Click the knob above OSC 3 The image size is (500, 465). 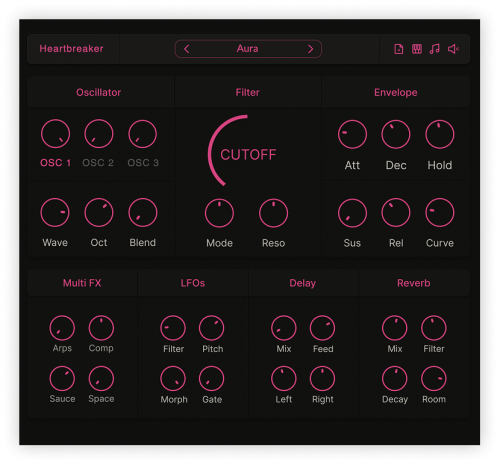pos(142,134)
